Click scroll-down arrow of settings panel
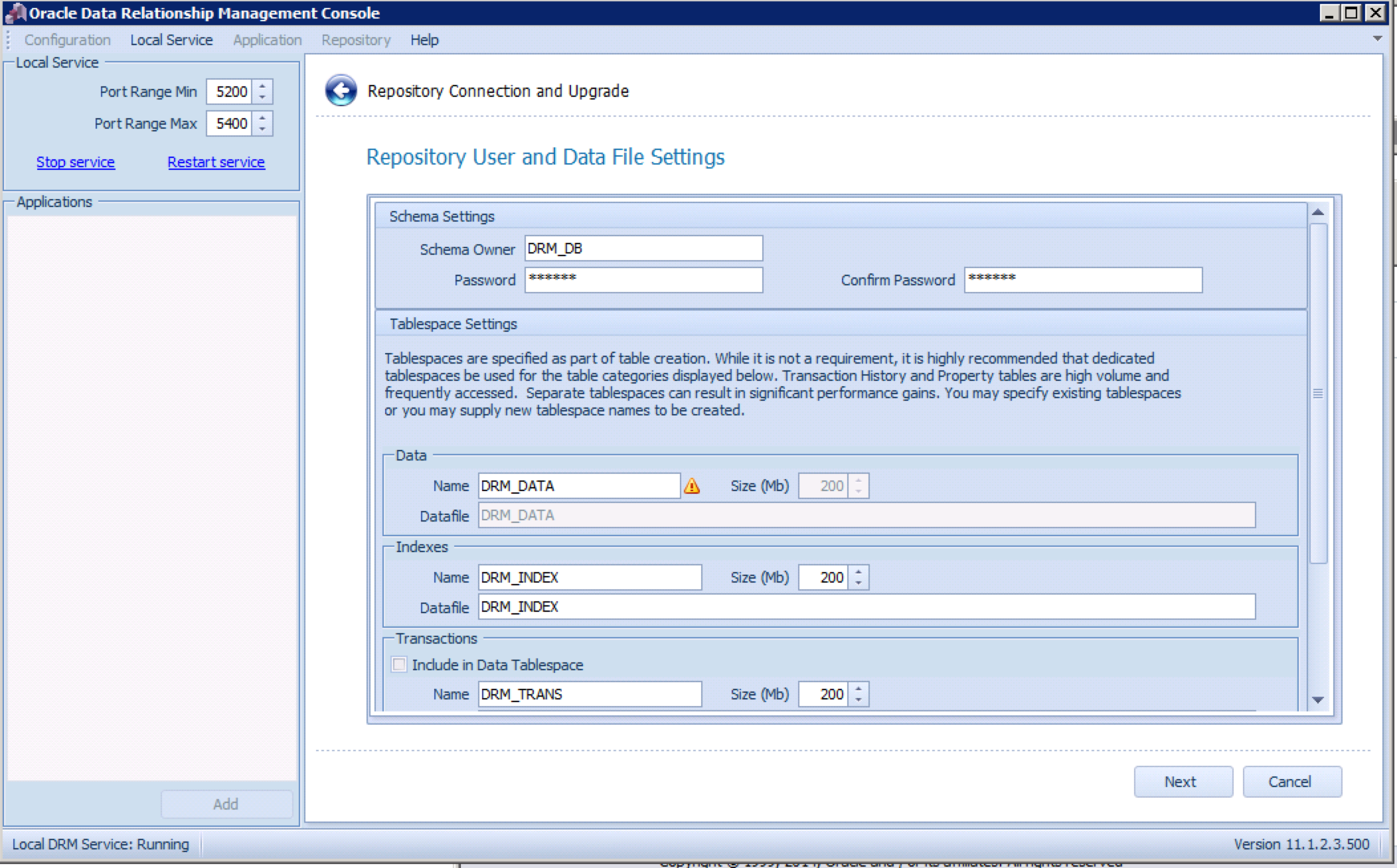 pos(1318,700)
